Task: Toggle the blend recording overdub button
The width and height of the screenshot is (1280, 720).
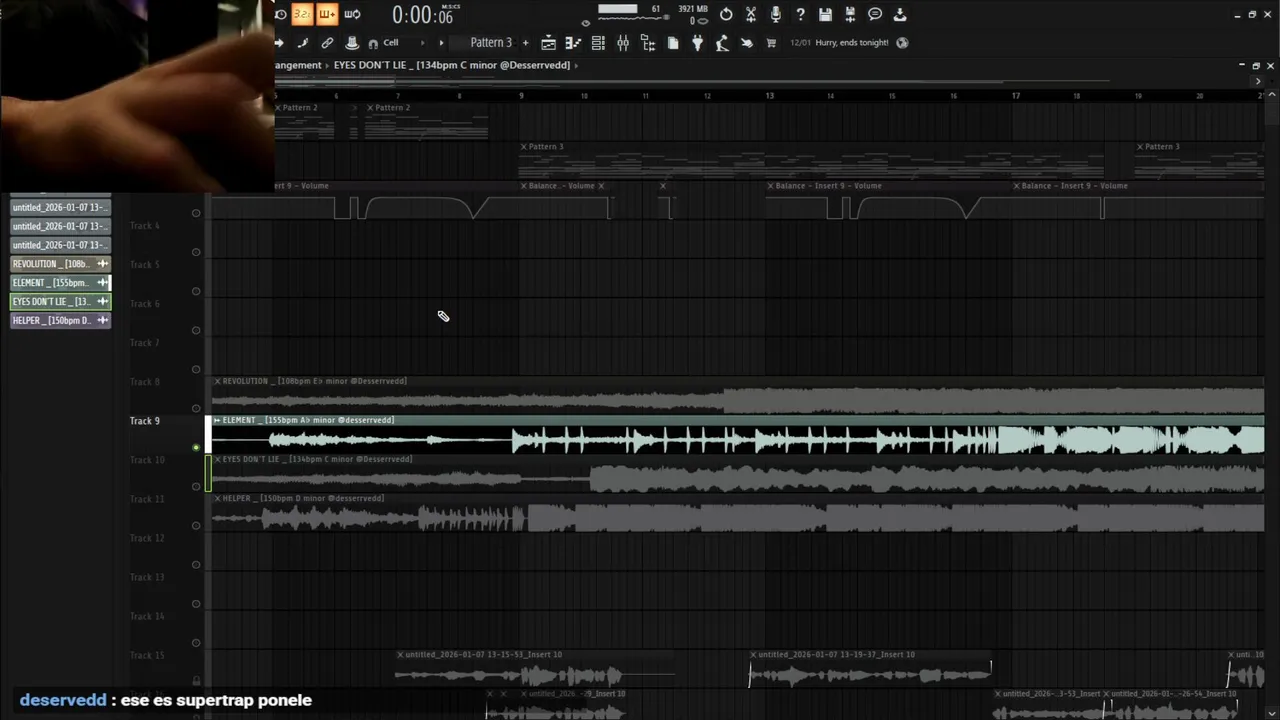Action: click(x=326, y=14)
